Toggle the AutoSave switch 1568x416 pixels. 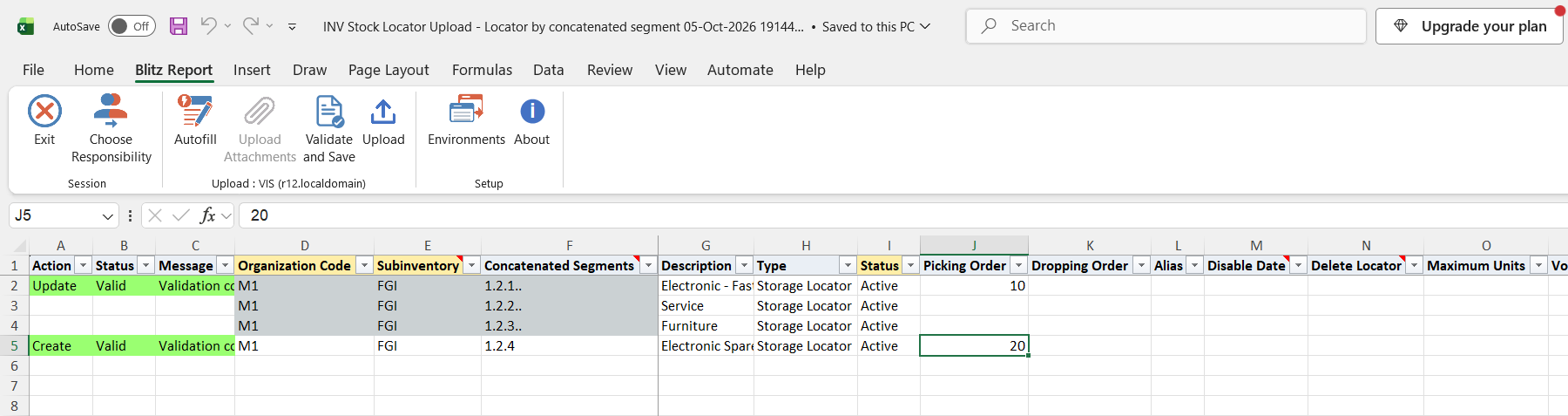click(x=132, y=26)
